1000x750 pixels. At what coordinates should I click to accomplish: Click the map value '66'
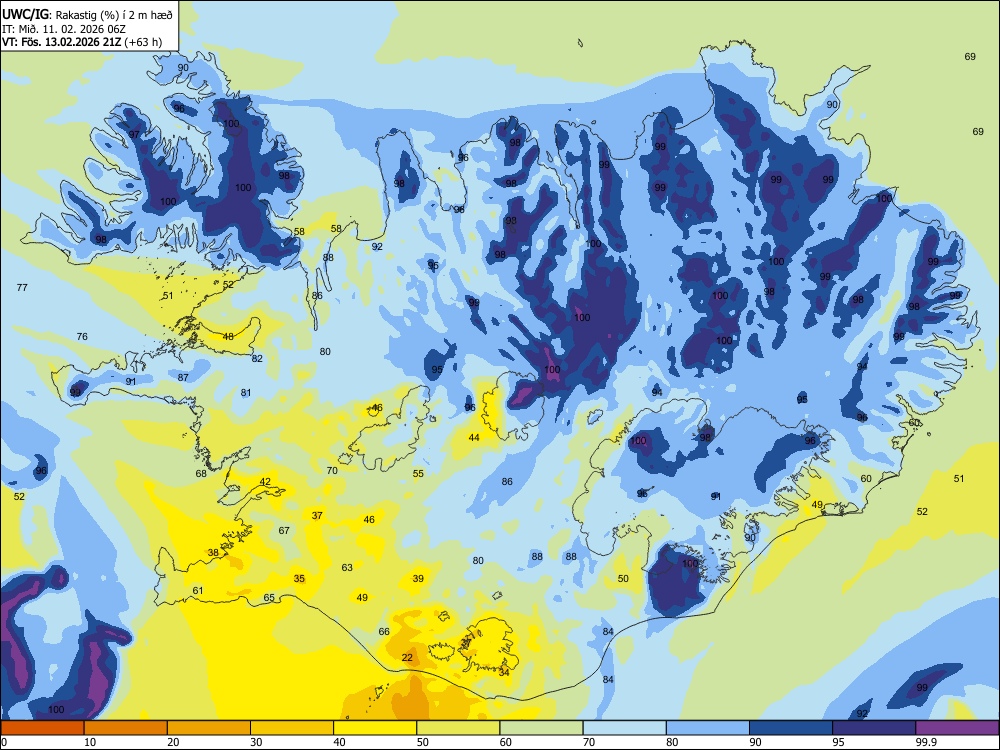click(384, 631)
